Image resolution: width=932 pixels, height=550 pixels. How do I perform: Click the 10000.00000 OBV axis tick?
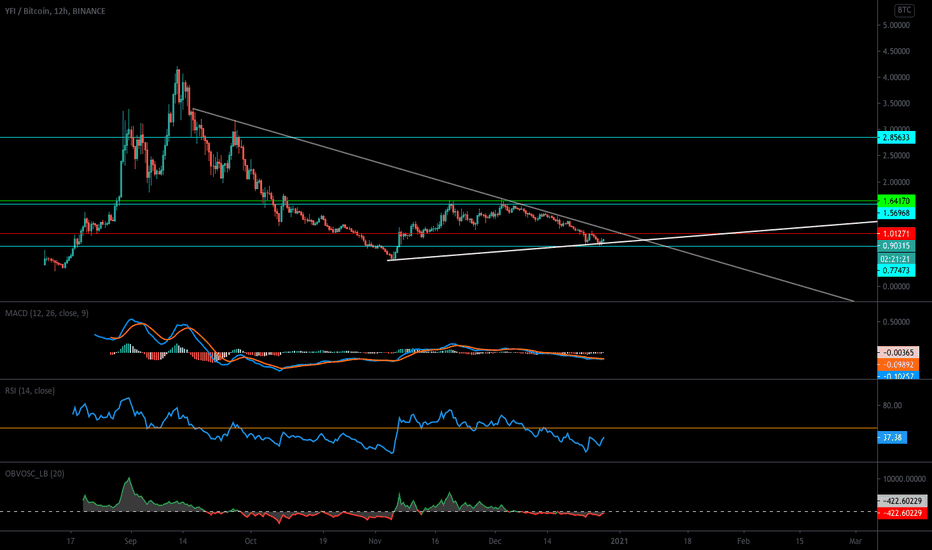click(x=904, y=479)
